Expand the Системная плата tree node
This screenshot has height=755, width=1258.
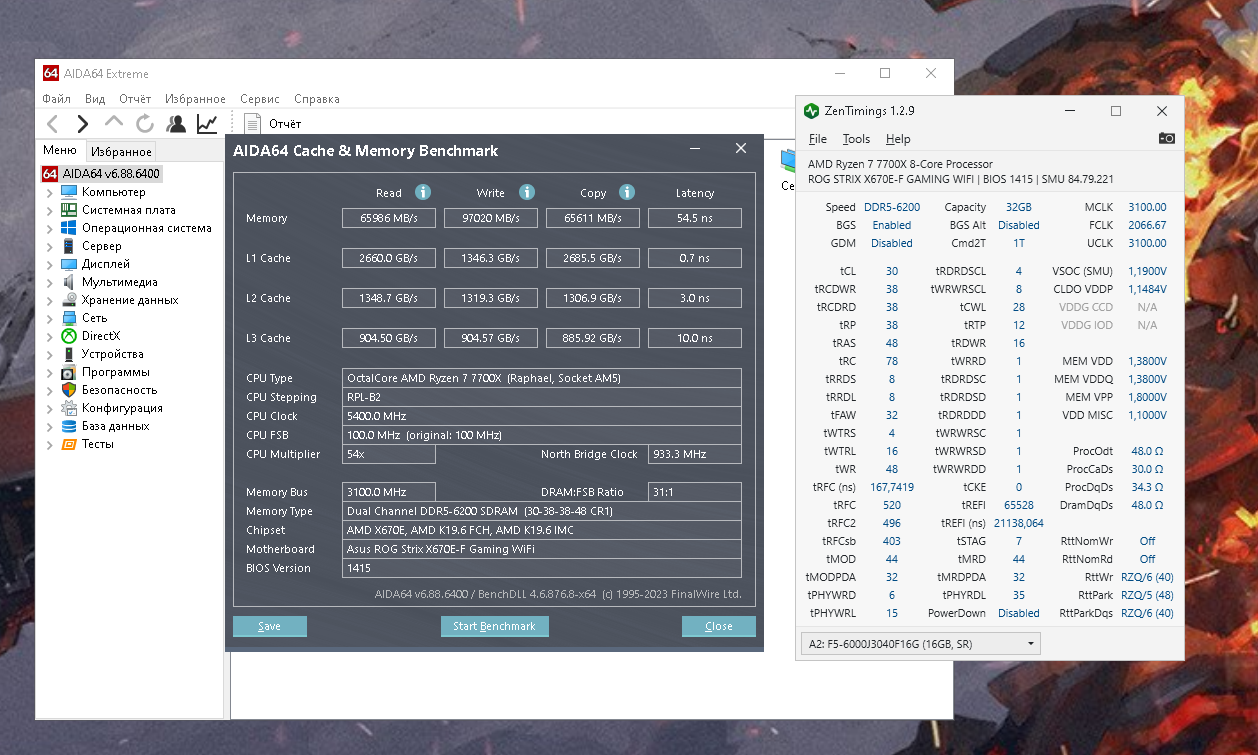pyautogui.click(x=50, y=210)
